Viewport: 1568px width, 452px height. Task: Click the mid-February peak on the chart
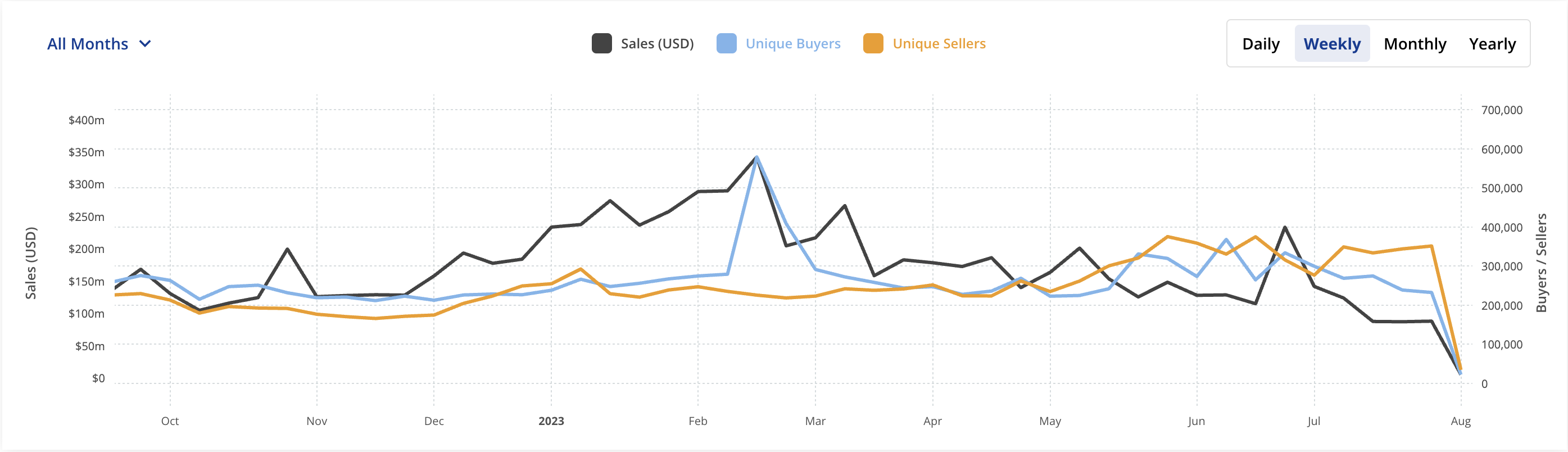756,158
